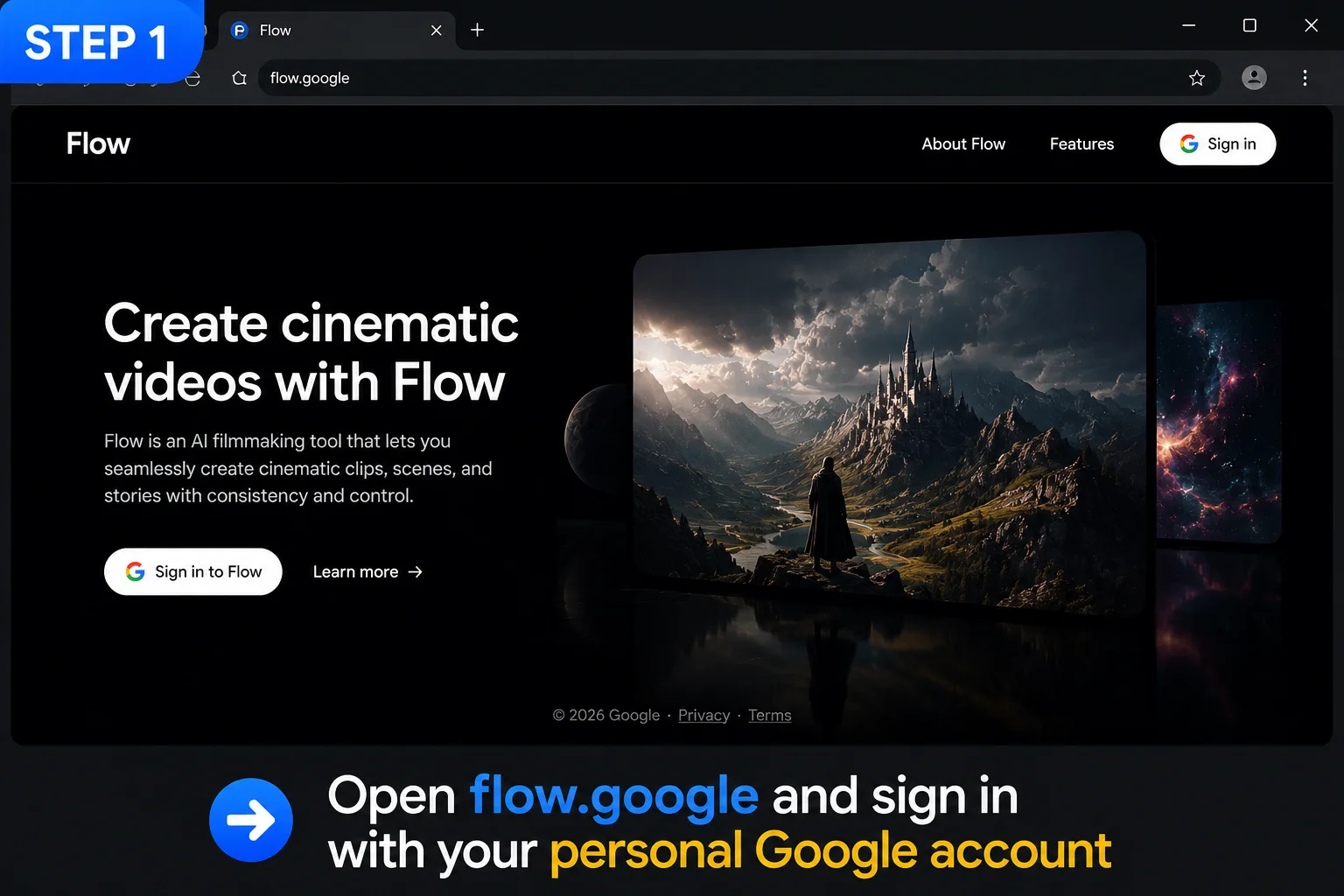Bookmark this page with the star icon
1344x896 pixels.
1197,78
